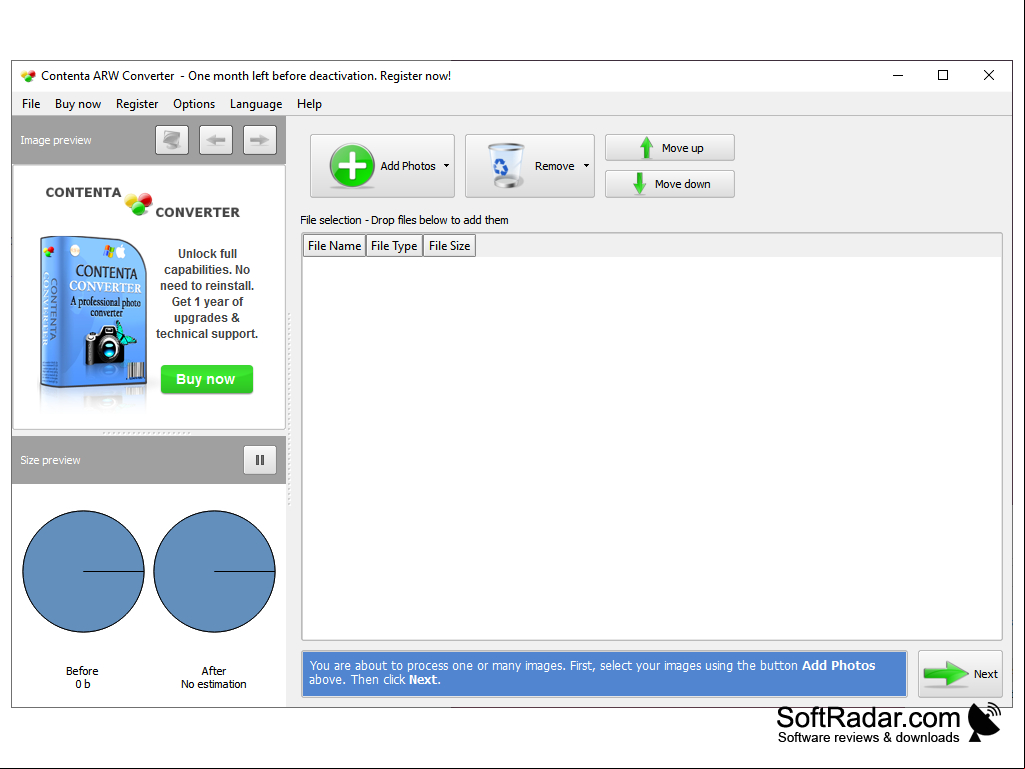Click the Contenta Converter box image

click(93, 313)
